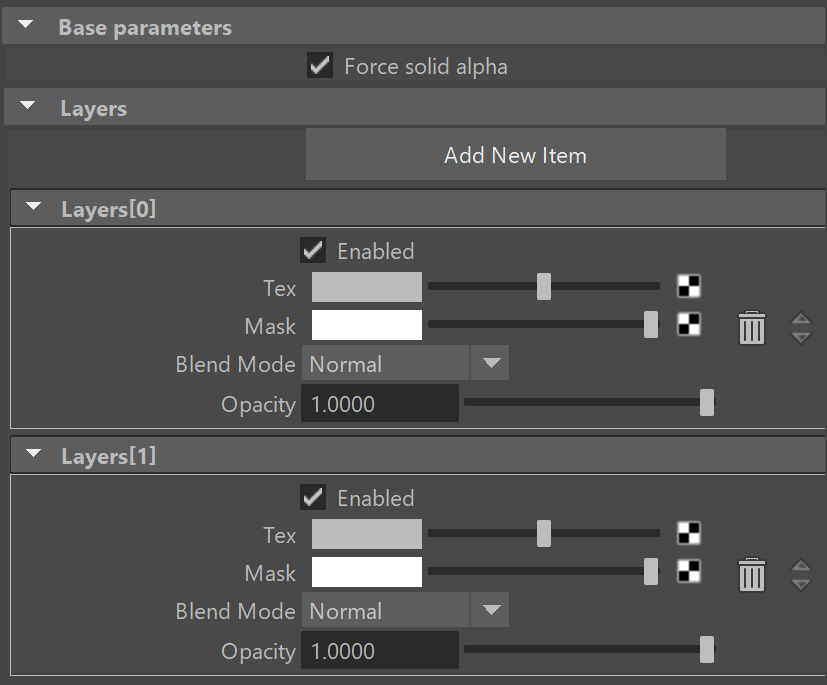Image resolution: width=827 pixels, height=685 pixels.
Task: Delete Layers[1] with its trash icon
Action: coord(752,574)
